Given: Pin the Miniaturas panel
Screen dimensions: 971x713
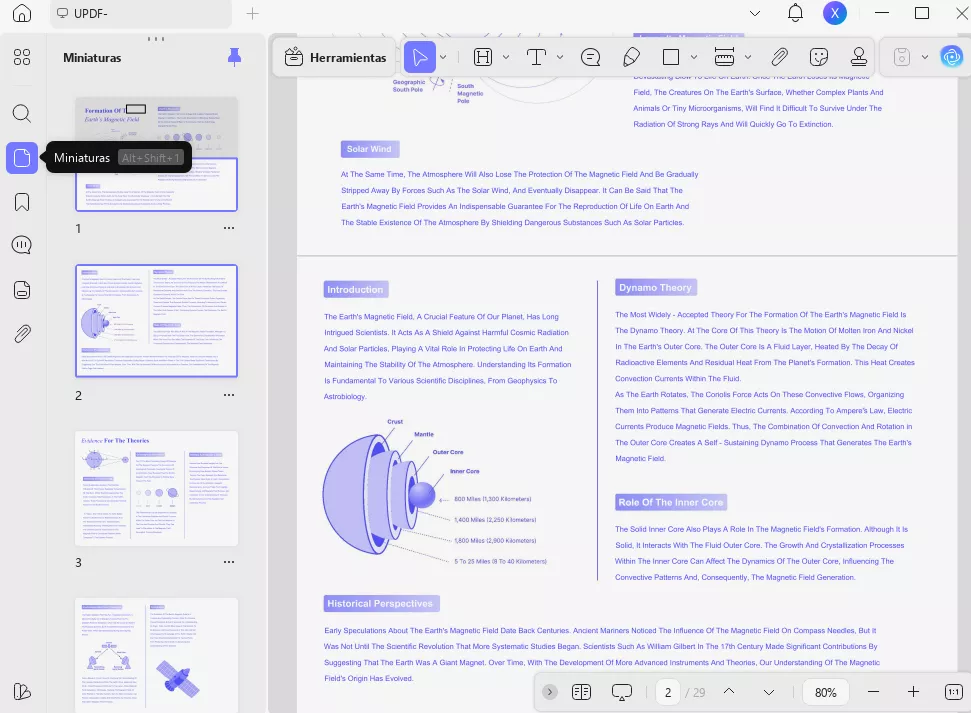Looking at the screenshot, I should pyautogui.click(x=234, y=58).
